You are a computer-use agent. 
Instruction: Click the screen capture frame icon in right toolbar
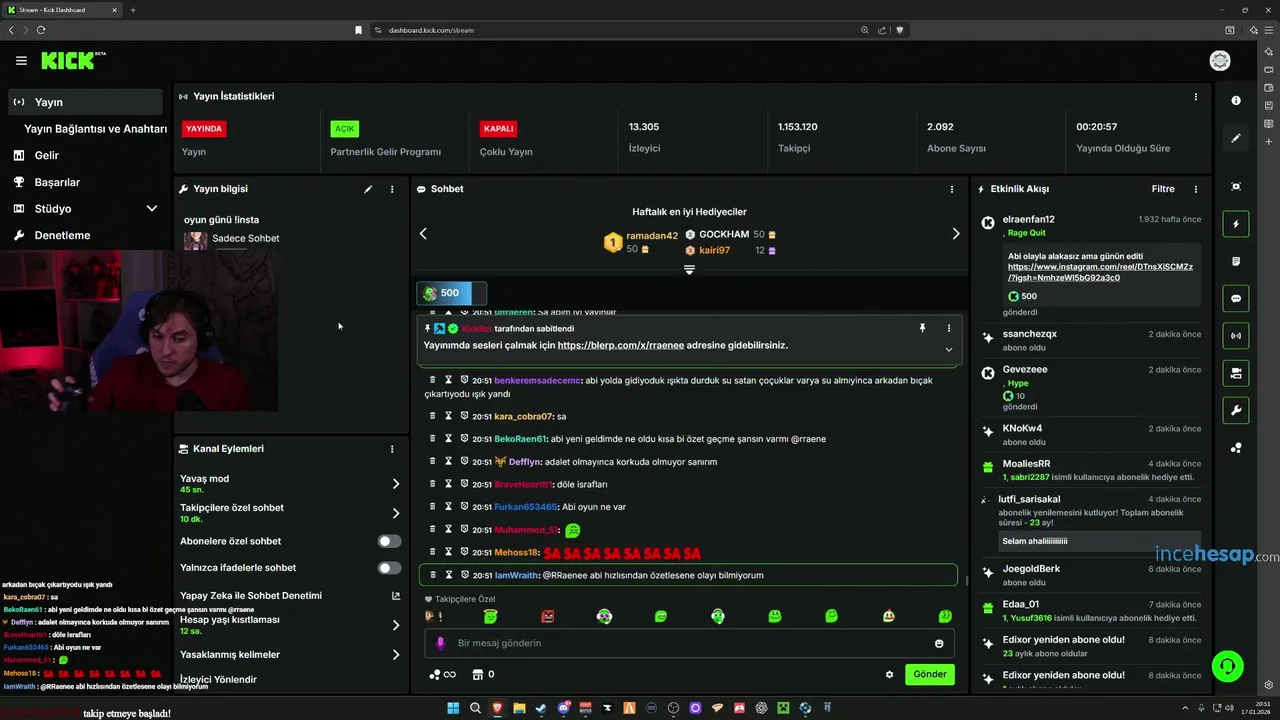1236,187
